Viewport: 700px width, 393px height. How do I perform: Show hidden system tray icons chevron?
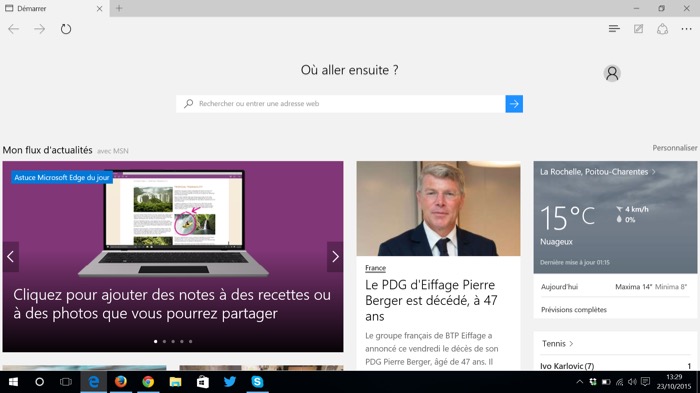[x=579, y=382]
